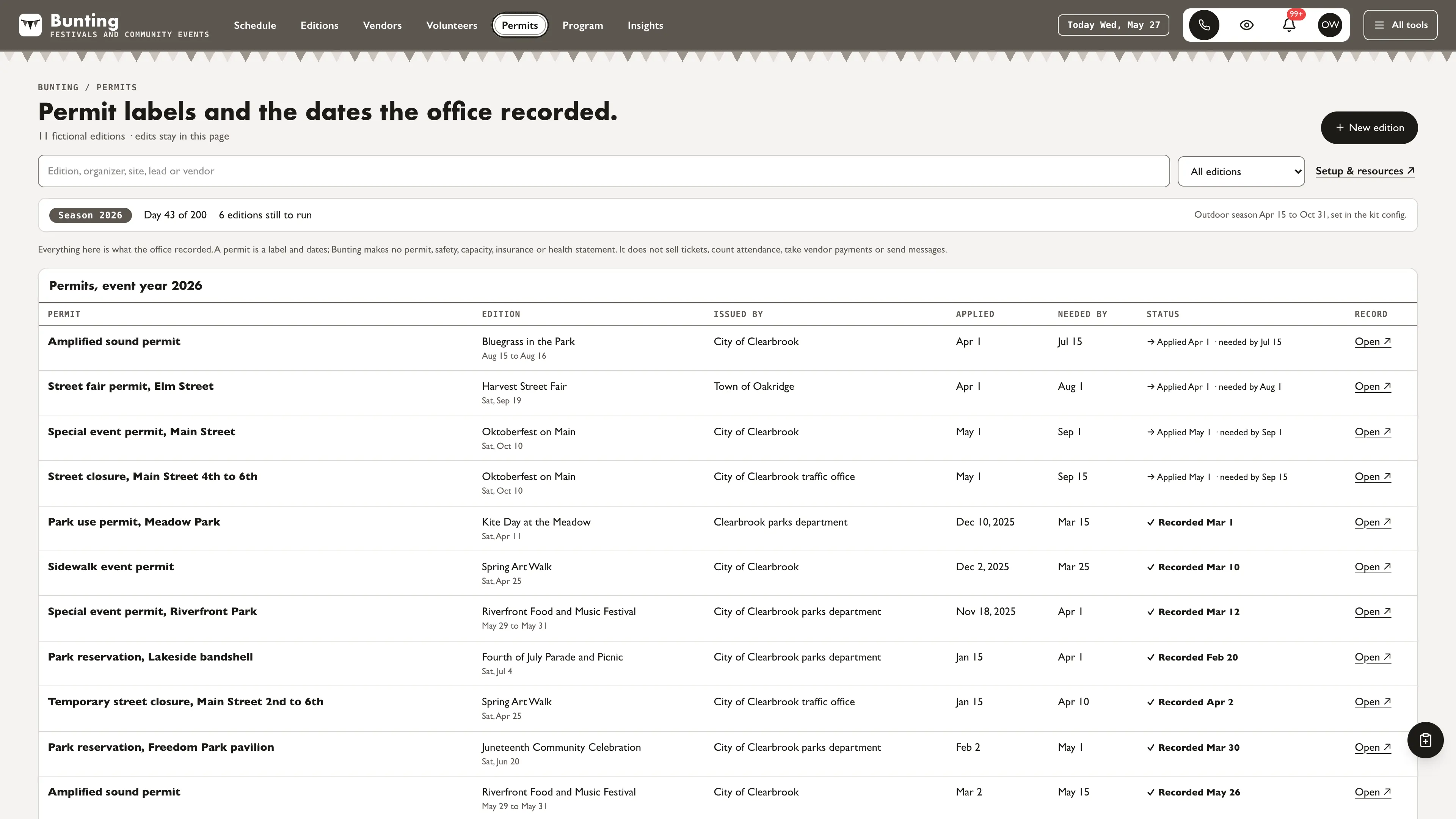Focus the edition search field
Screen dimensions: 1456x819
pos(603,171)
